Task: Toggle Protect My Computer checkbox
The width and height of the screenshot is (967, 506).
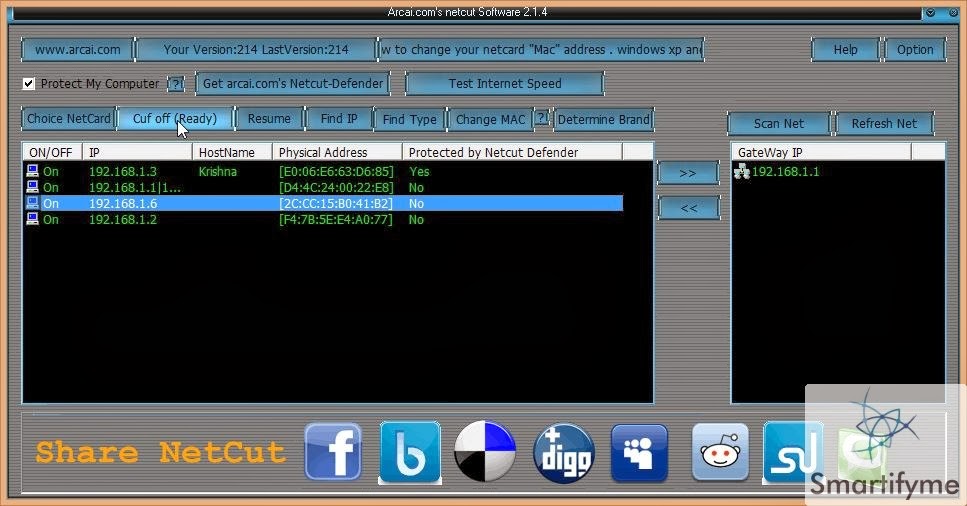Action: point(28,83)
